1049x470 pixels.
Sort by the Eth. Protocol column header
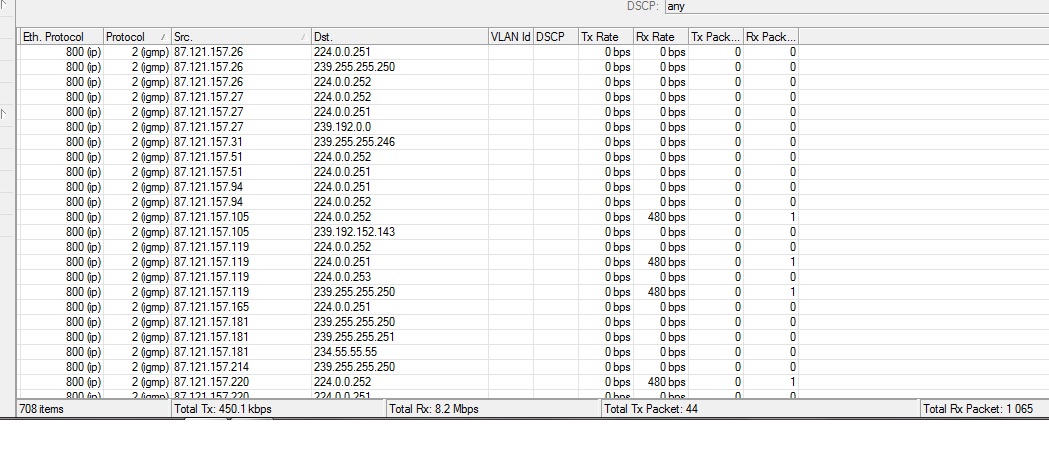(60, 37)
